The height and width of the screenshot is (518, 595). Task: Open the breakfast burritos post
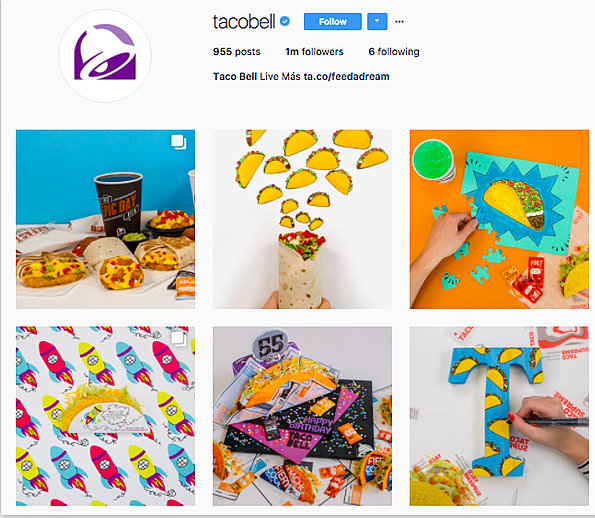(x=105, y=219)
